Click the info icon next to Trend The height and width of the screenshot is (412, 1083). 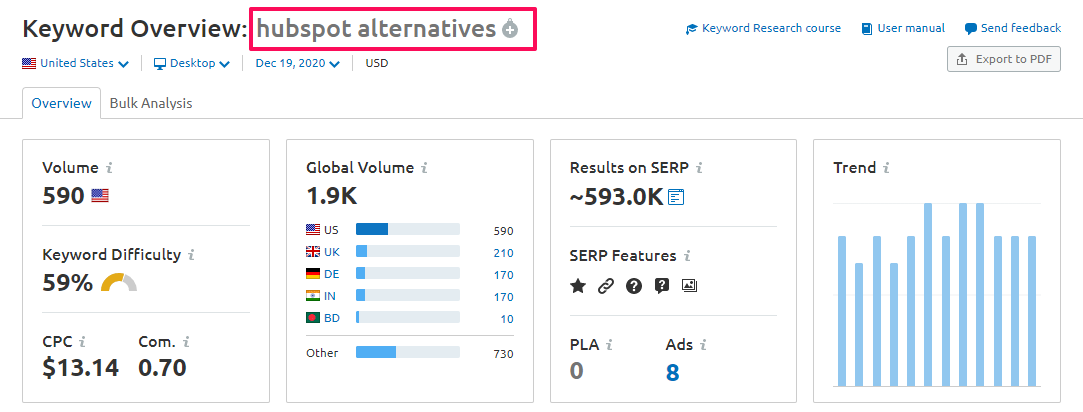coord(886,168)
